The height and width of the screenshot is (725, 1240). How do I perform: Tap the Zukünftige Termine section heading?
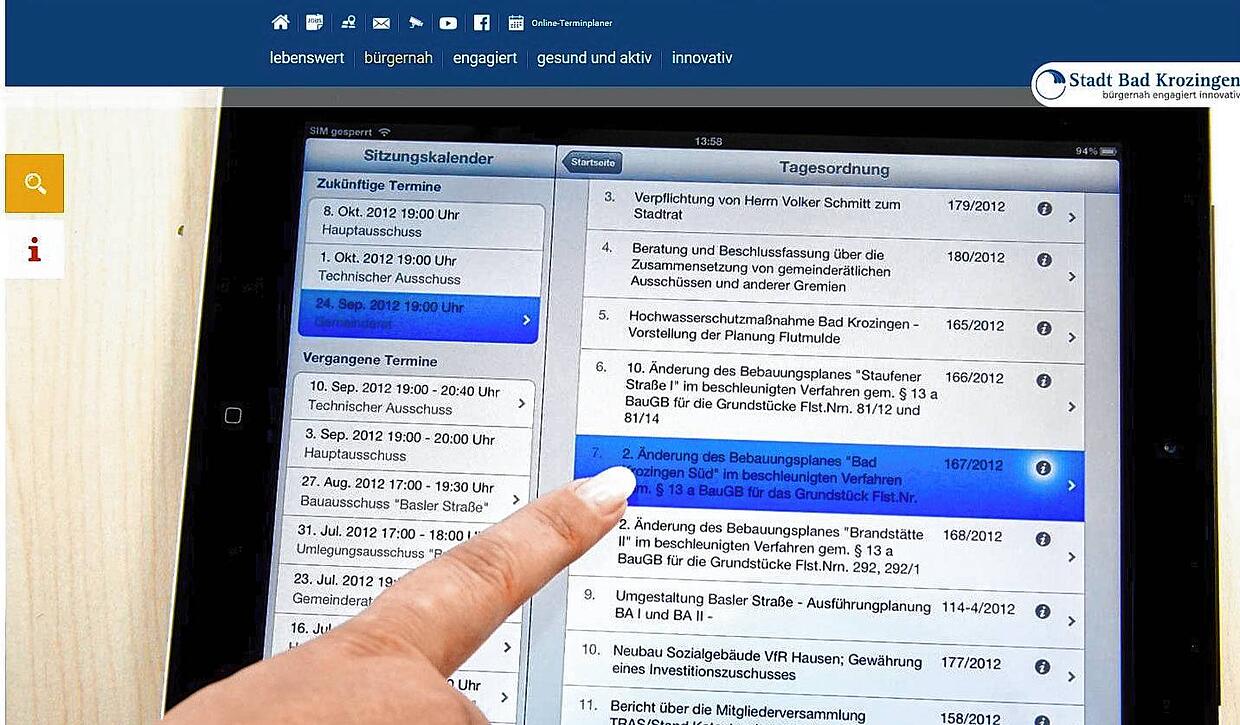[378, 186]
